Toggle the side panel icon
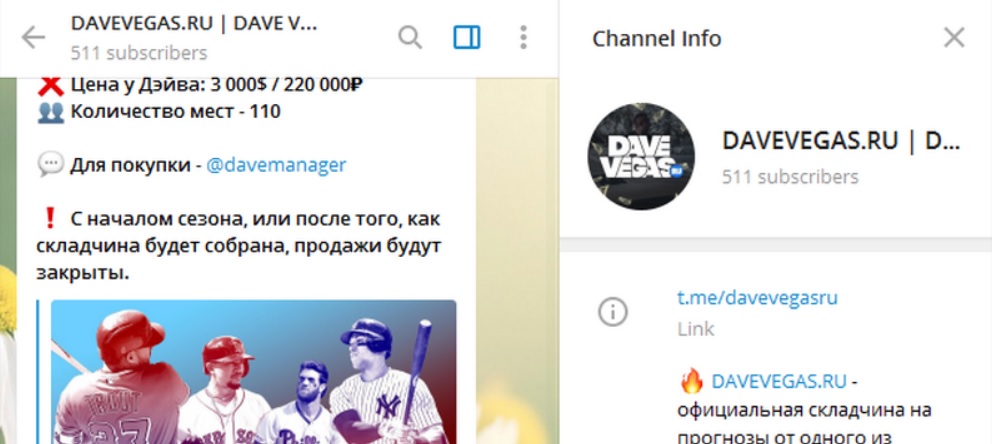This screenshot has width=992, height=444. [x=467, y=38]
